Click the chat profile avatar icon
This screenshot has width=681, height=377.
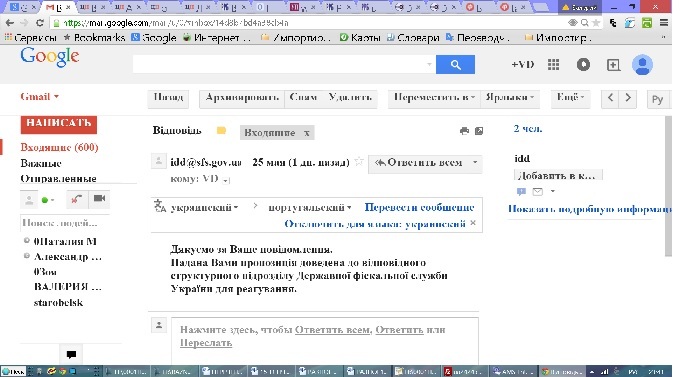click(29, 200)
